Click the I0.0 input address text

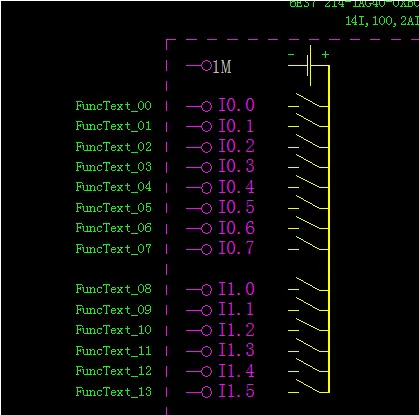coord(236,105)
